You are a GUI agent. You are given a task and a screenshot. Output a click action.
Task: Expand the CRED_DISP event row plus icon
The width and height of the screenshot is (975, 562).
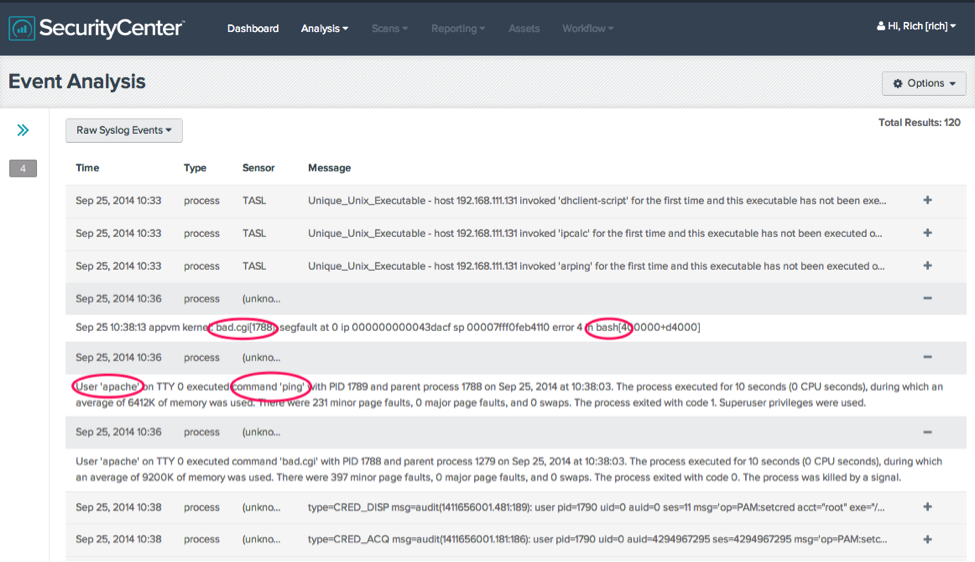point(927,507)
